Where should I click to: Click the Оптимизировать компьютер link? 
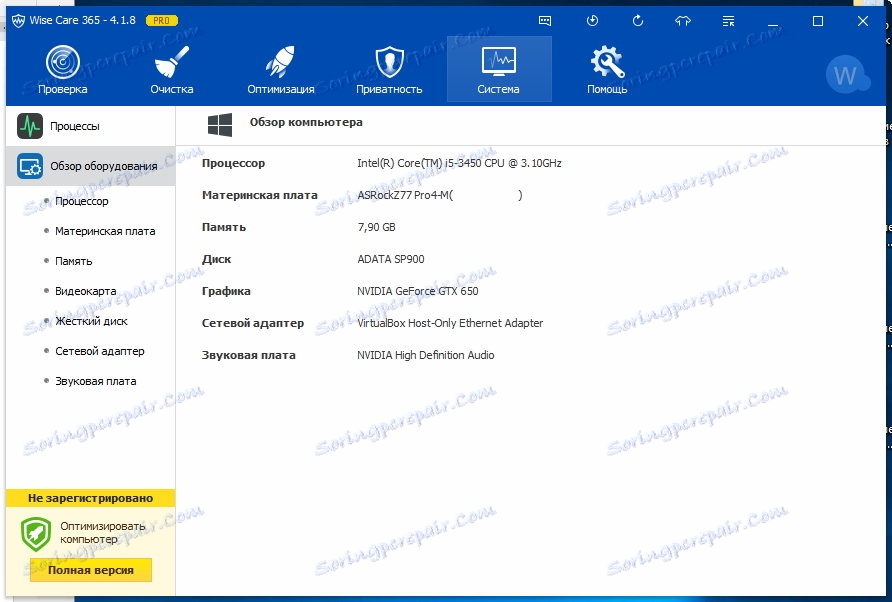click(x=103, y=533)
